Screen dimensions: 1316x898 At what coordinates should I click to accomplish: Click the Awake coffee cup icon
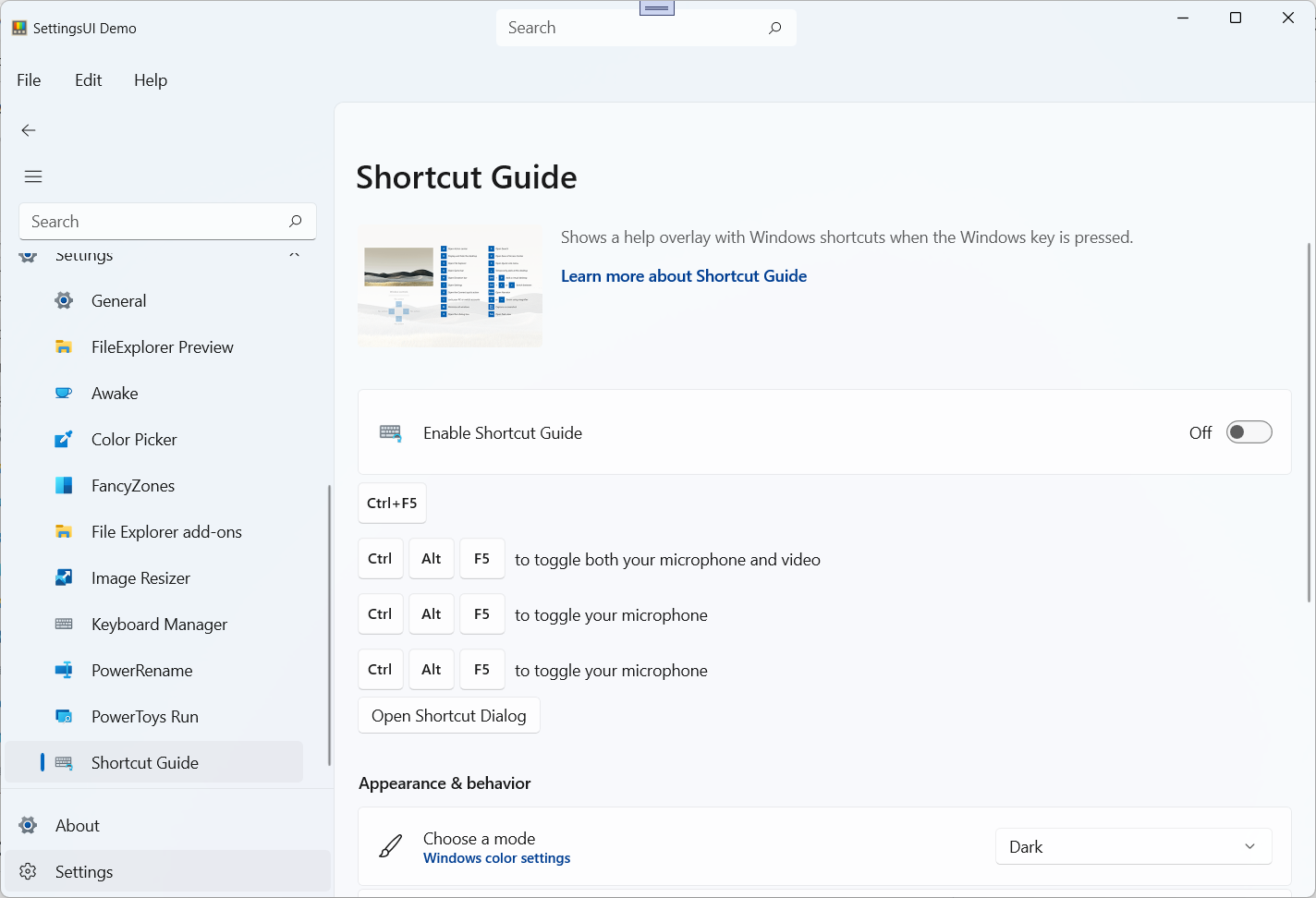(x=64, y=393)
